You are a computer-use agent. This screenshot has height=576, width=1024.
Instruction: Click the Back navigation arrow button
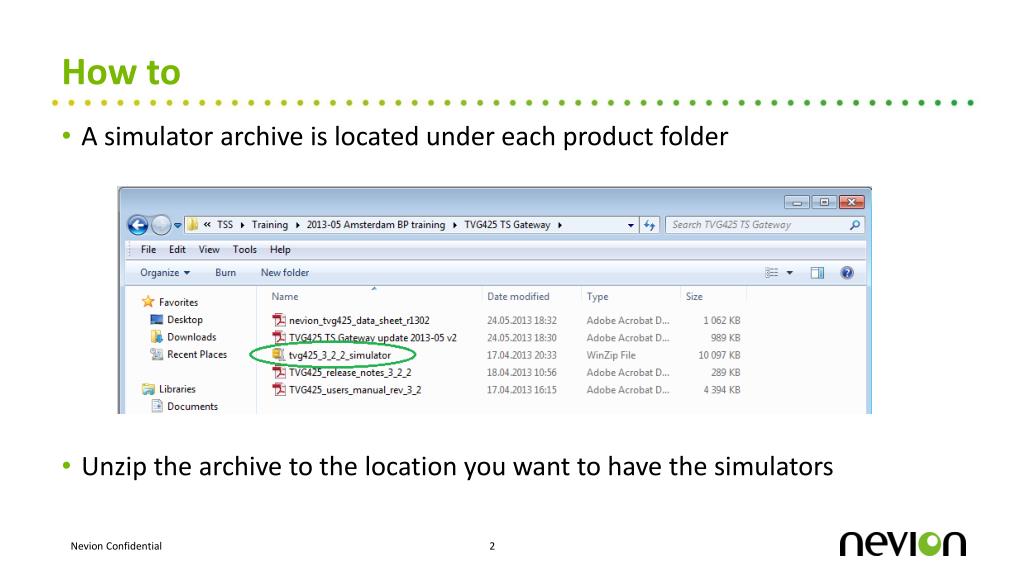(138, 225)
